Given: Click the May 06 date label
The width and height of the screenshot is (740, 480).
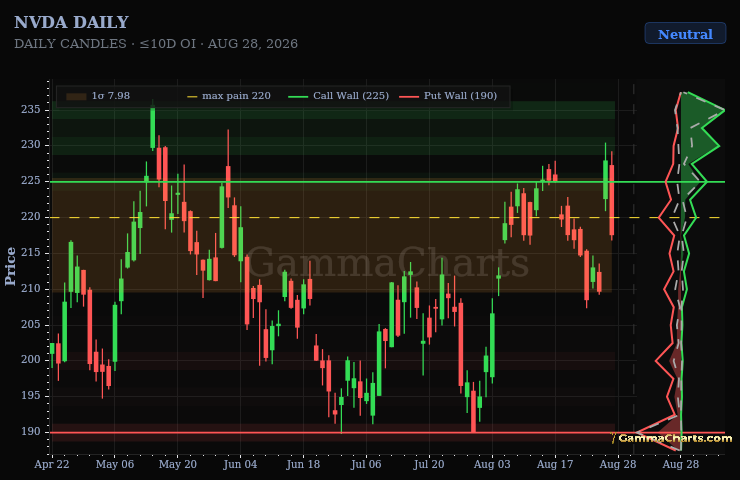Looking at the screenshot, I should click(x=115, y=464).
